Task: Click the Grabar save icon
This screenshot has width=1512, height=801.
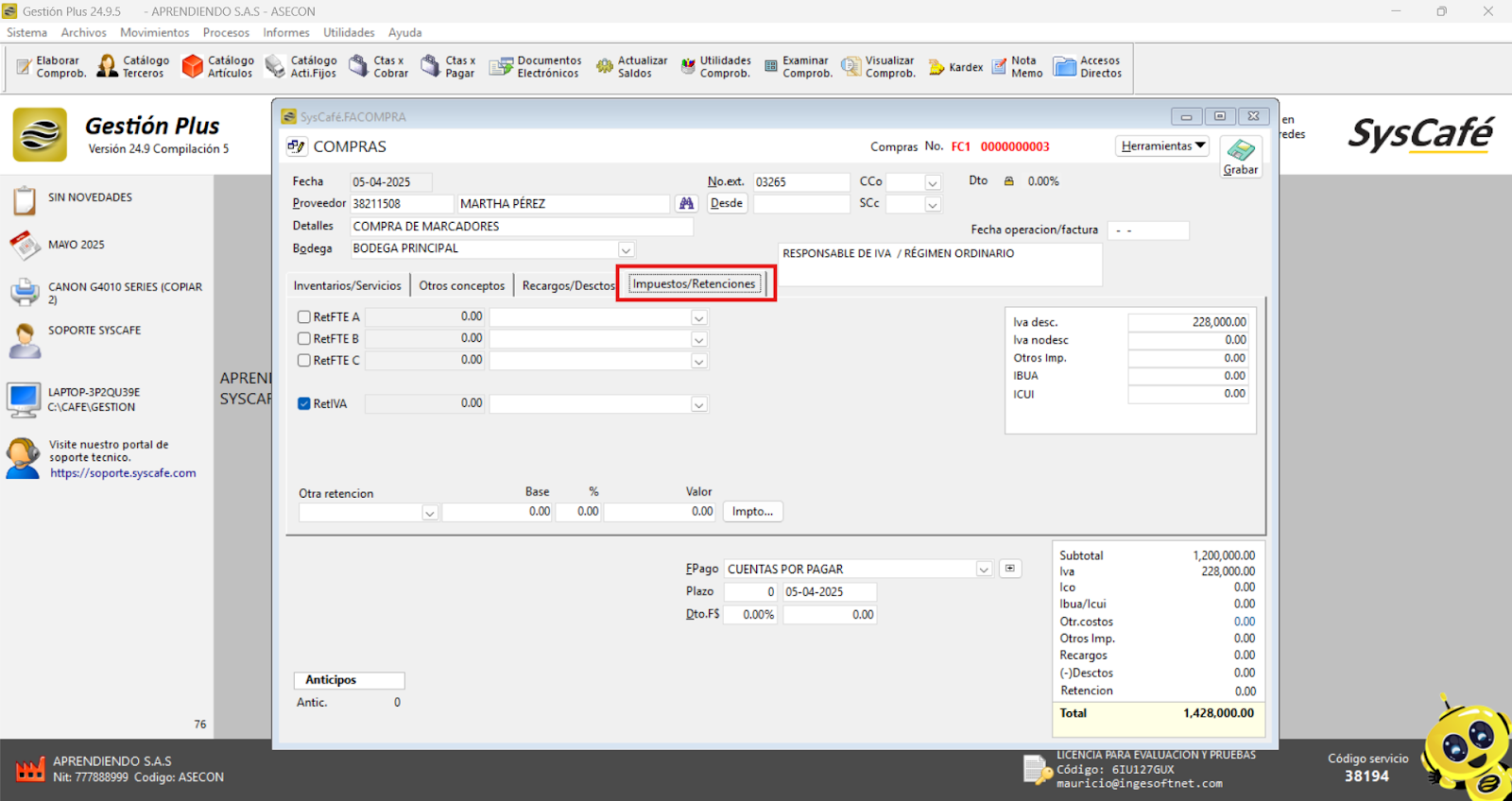Action: [x=1240, y=156]
